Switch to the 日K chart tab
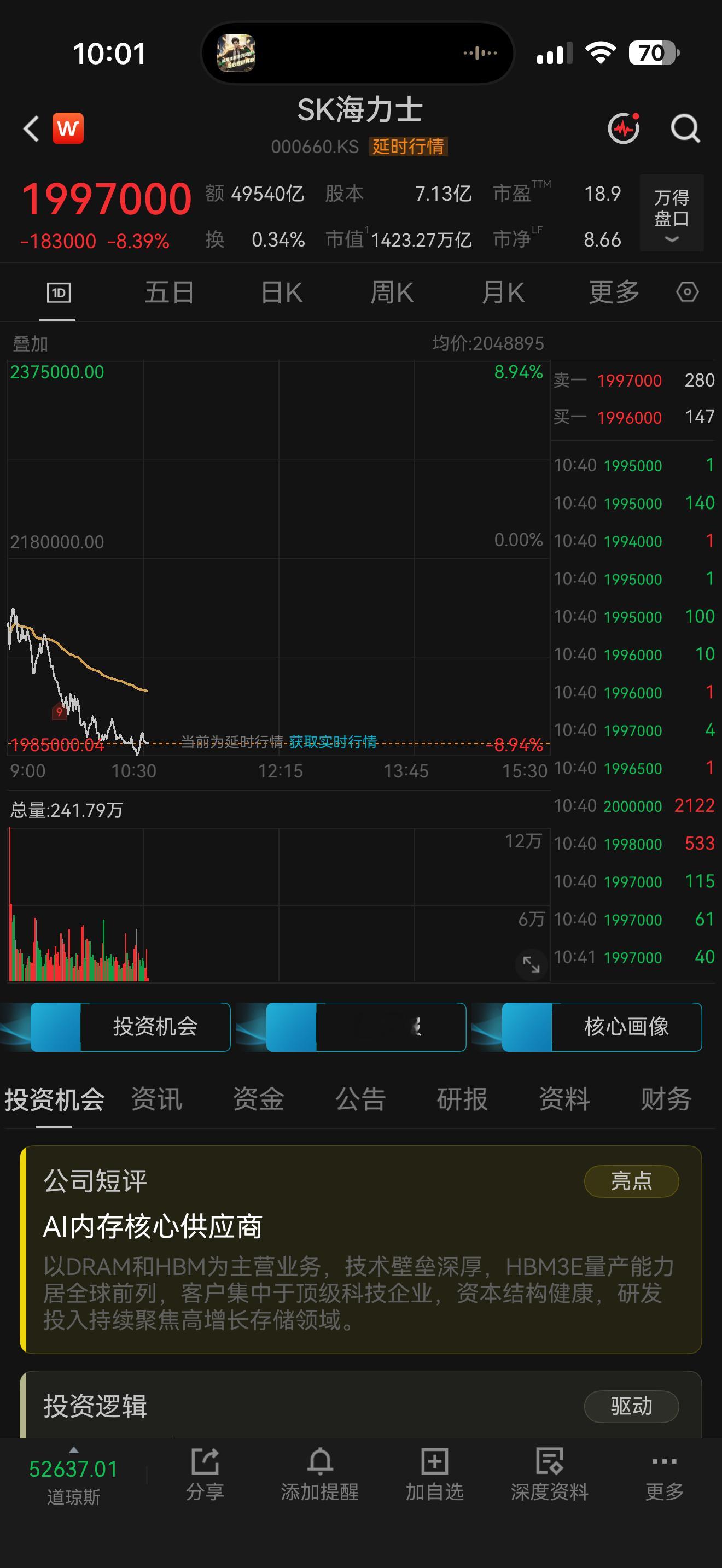 tap(281, 292)
